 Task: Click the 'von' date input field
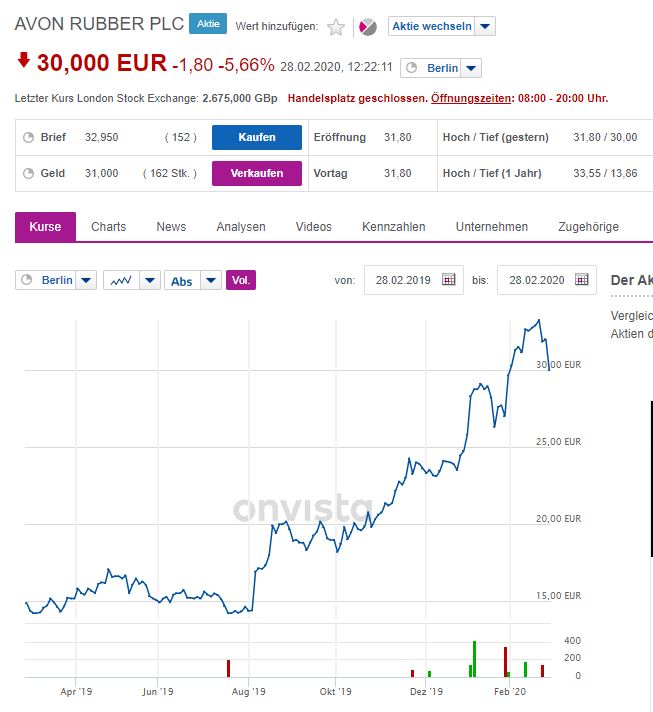401,280
